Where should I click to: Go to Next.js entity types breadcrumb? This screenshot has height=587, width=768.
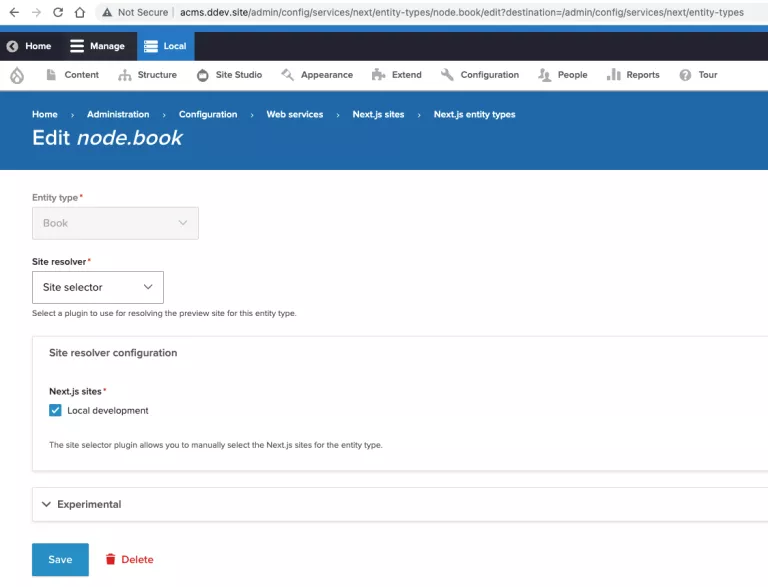tap(474, 114)
